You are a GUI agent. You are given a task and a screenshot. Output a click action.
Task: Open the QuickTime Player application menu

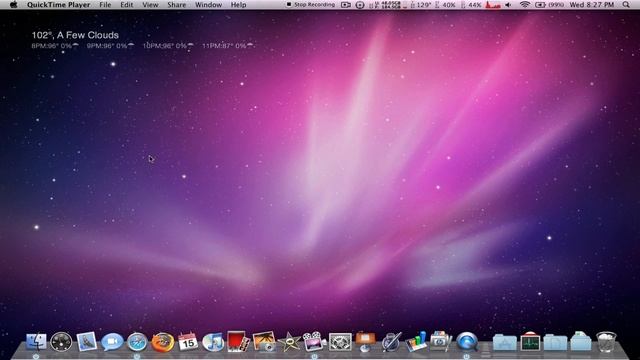point(59,5)
